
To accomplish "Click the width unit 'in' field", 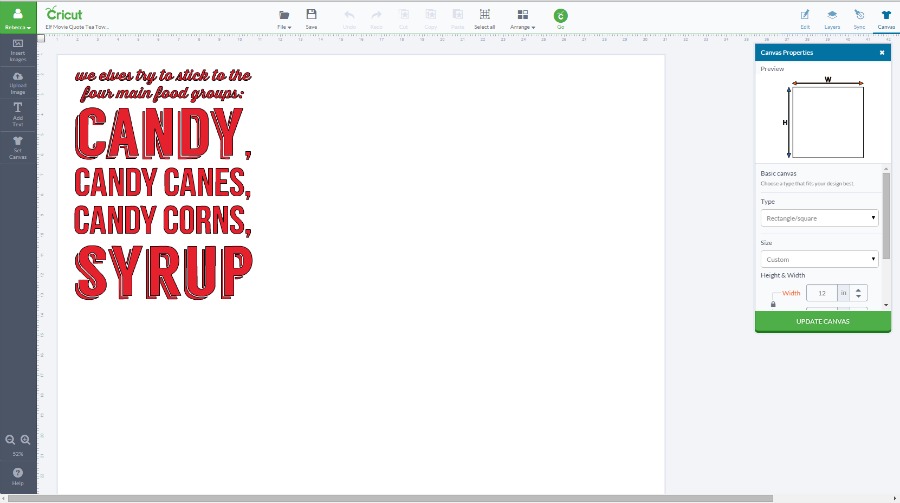I will coord(843,293).
